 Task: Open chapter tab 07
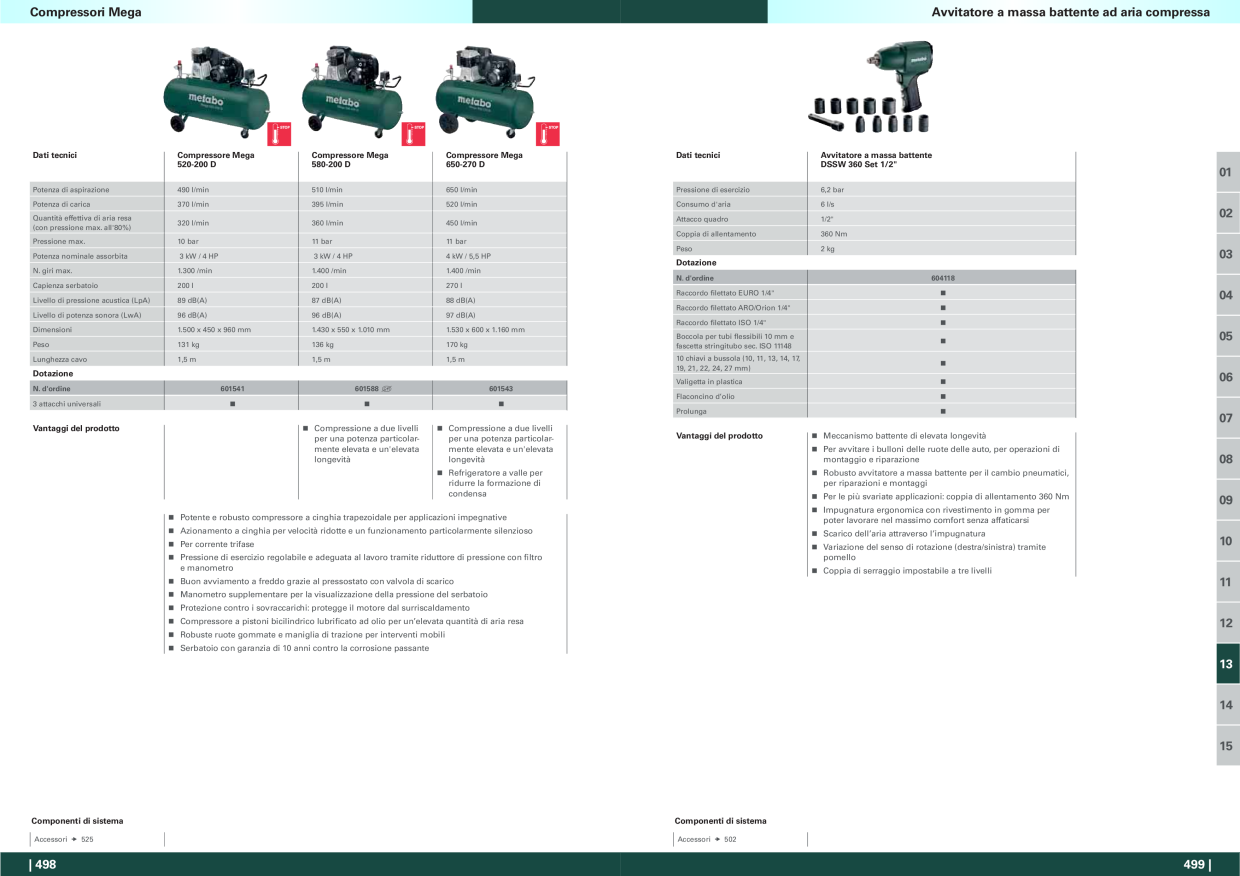(x=1227, y=418)
